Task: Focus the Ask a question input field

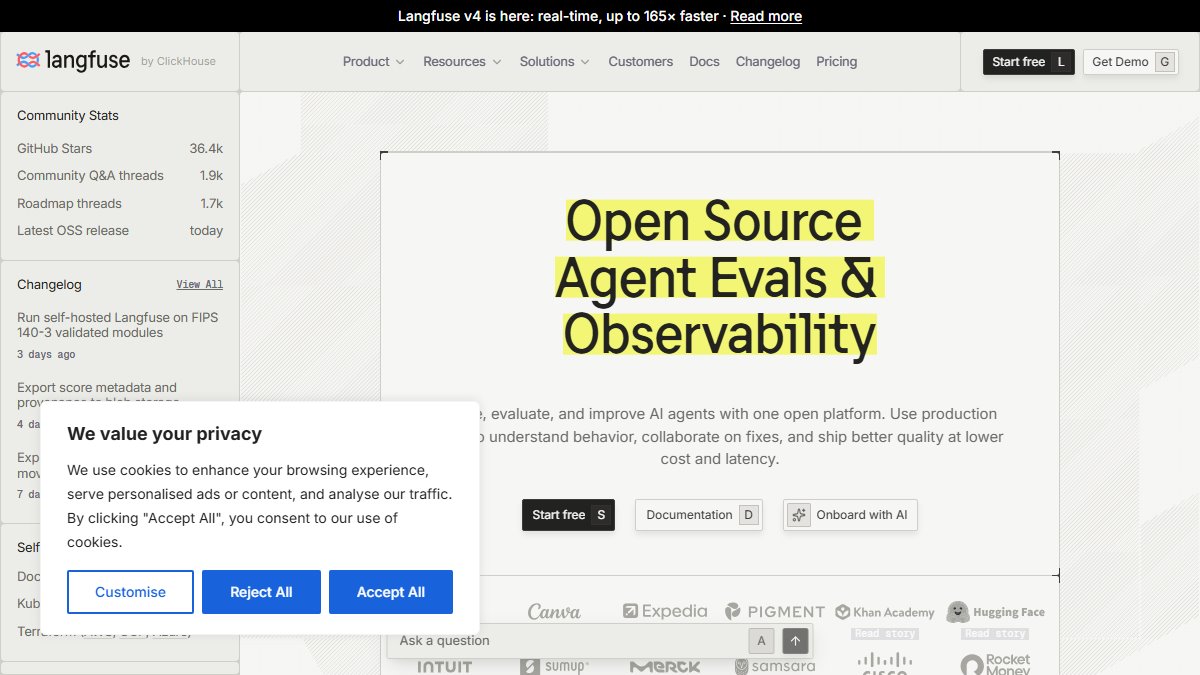Action: coord(568,641)
